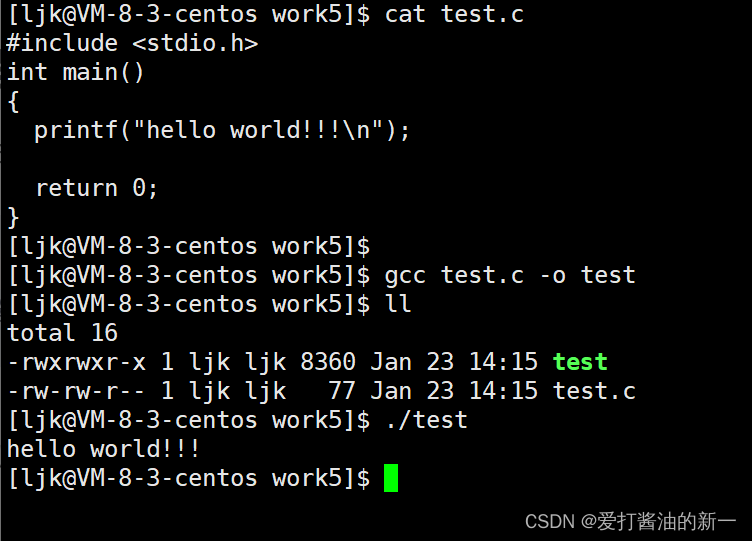752x541 pixels.
Task: Click the '#include <stdio.h>' line
Action: pyautogui.click(x=132, y=43)
